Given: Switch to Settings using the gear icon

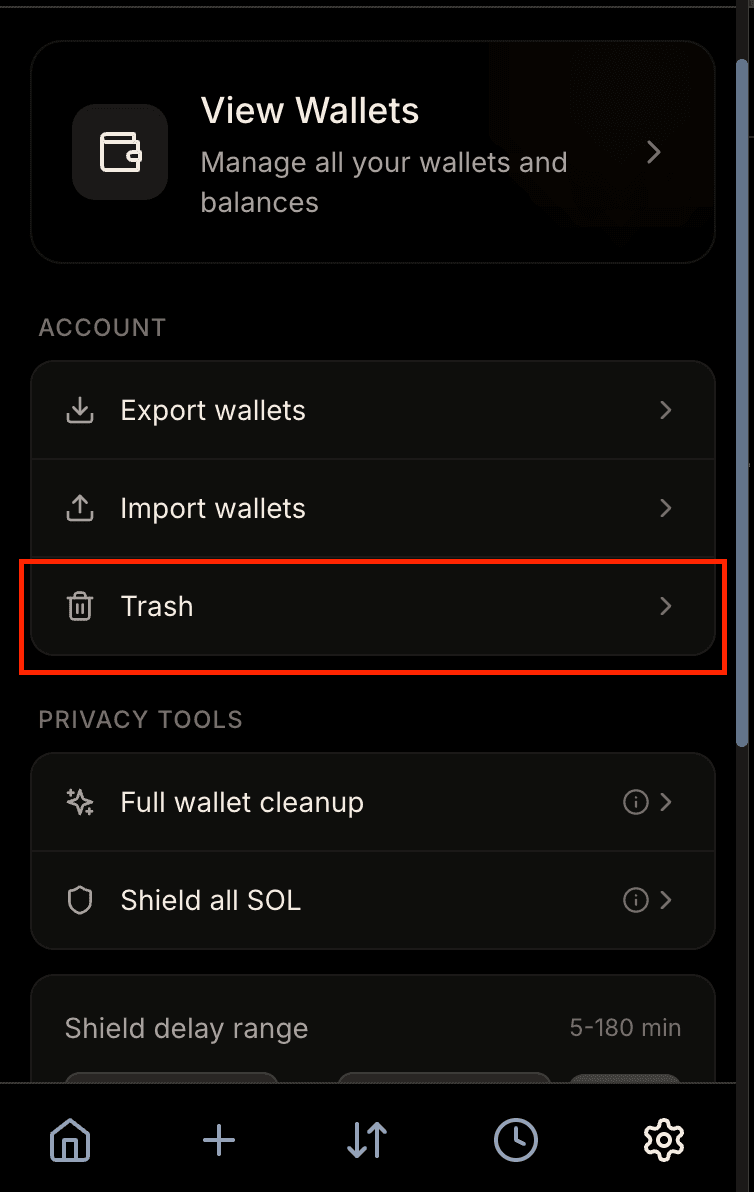Looking at the screenshot, I should (x=663, y=1139).
